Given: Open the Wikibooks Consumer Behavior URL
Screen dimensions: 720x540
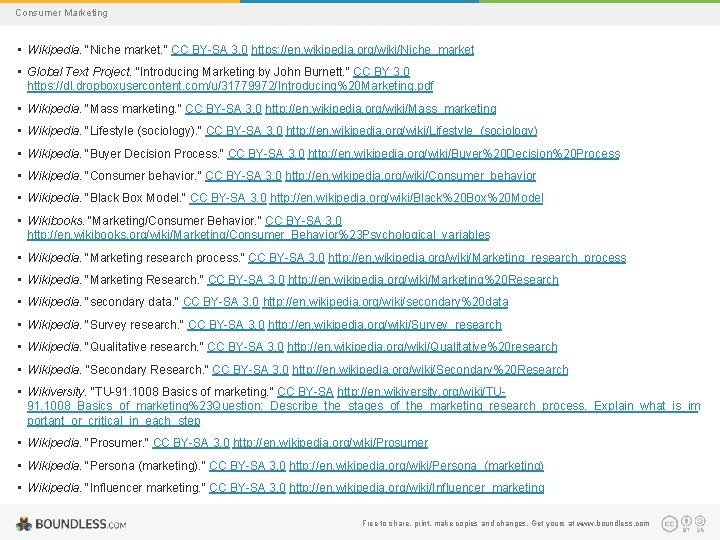Looking at the screenshot, I should click(x=259, y=235).
